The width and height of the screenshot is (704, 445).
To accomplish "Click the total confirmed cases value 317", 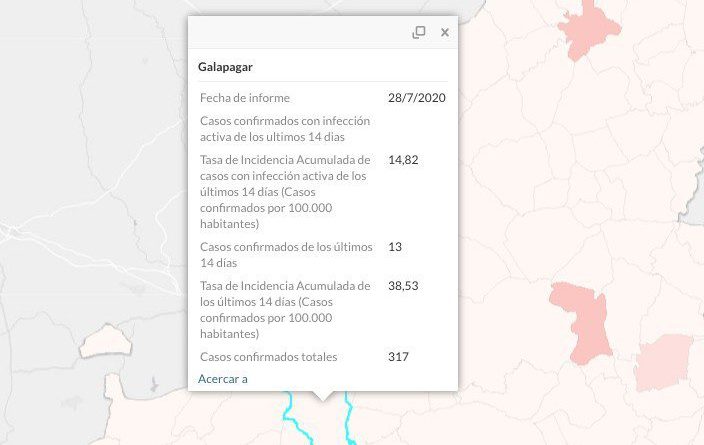I will click(x=398, y=356).
